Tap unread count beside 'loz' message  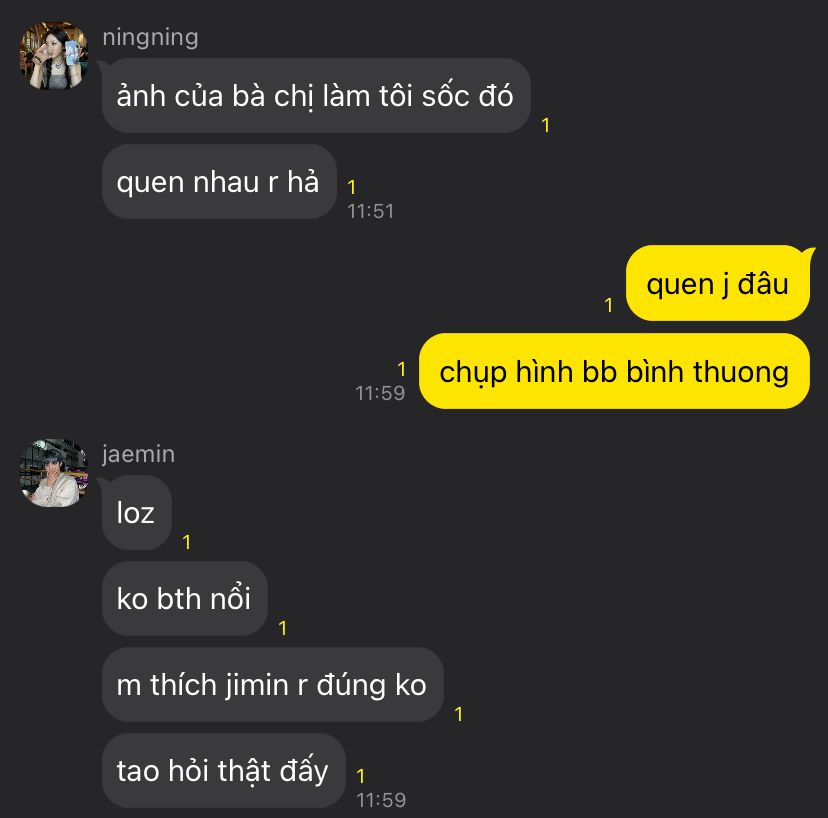[186, 542]
